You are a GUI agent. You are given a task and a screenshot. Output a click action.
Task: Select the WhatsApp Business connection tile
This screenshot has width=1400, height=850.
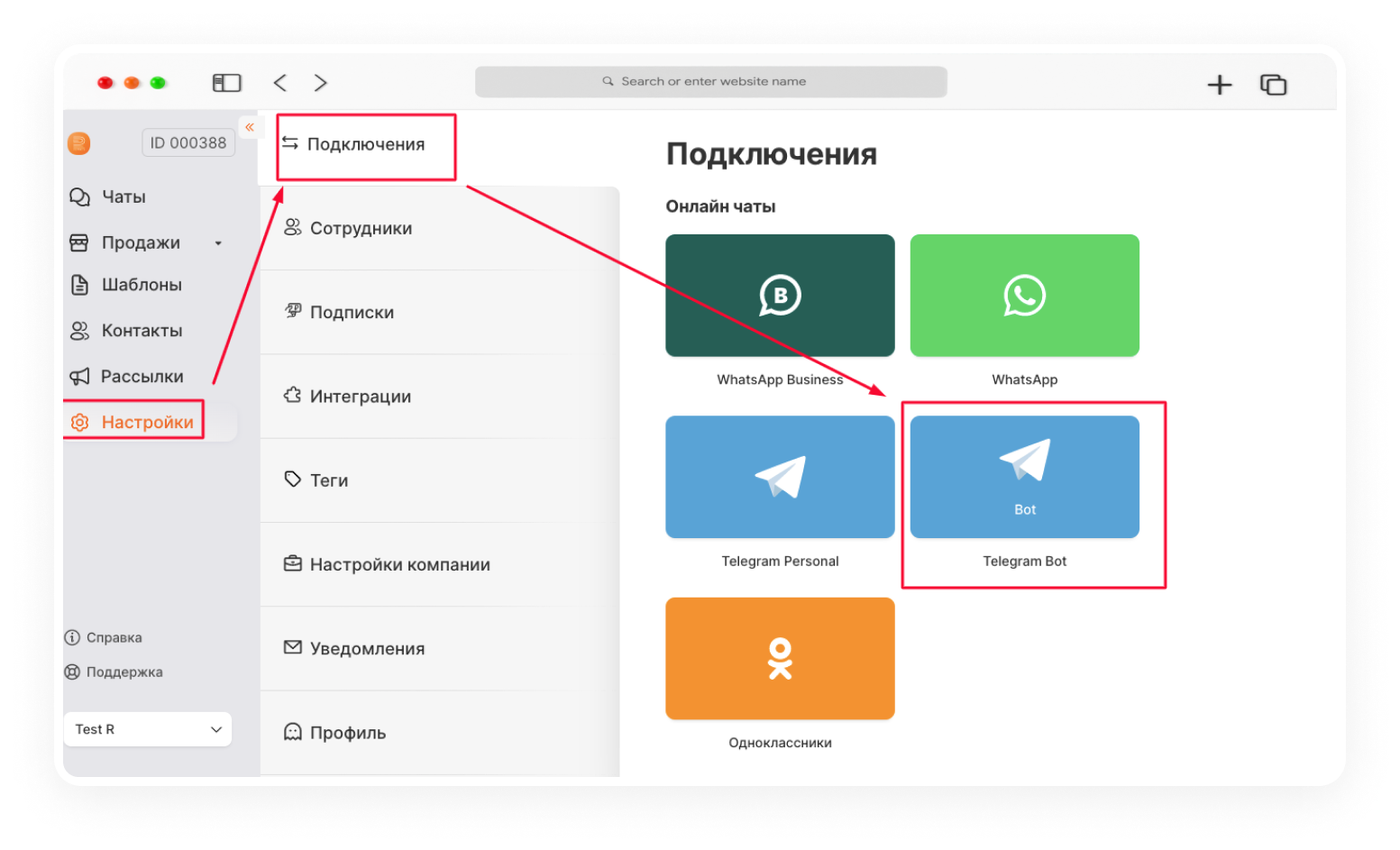[780, 296]
